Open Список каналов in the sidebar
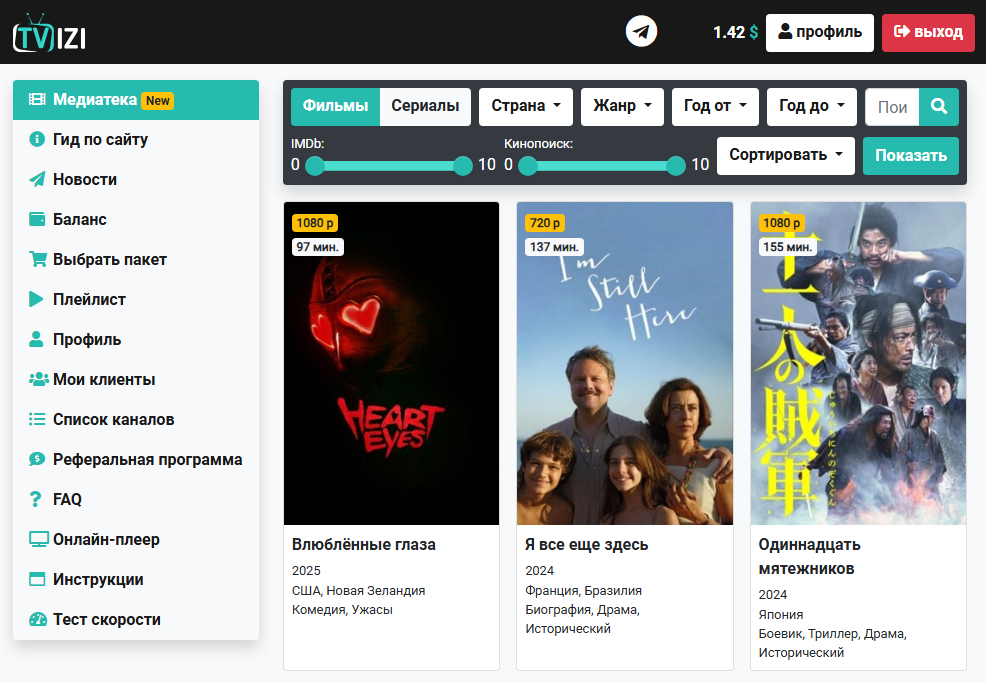The width and height of the screenshot is (986, 683). (136, 419)
